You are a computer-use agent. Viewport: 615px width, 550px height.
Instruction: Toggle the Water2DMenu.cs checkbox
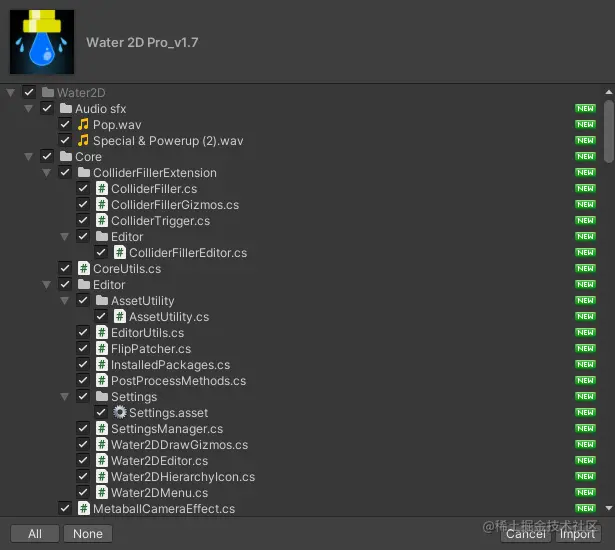83,492
